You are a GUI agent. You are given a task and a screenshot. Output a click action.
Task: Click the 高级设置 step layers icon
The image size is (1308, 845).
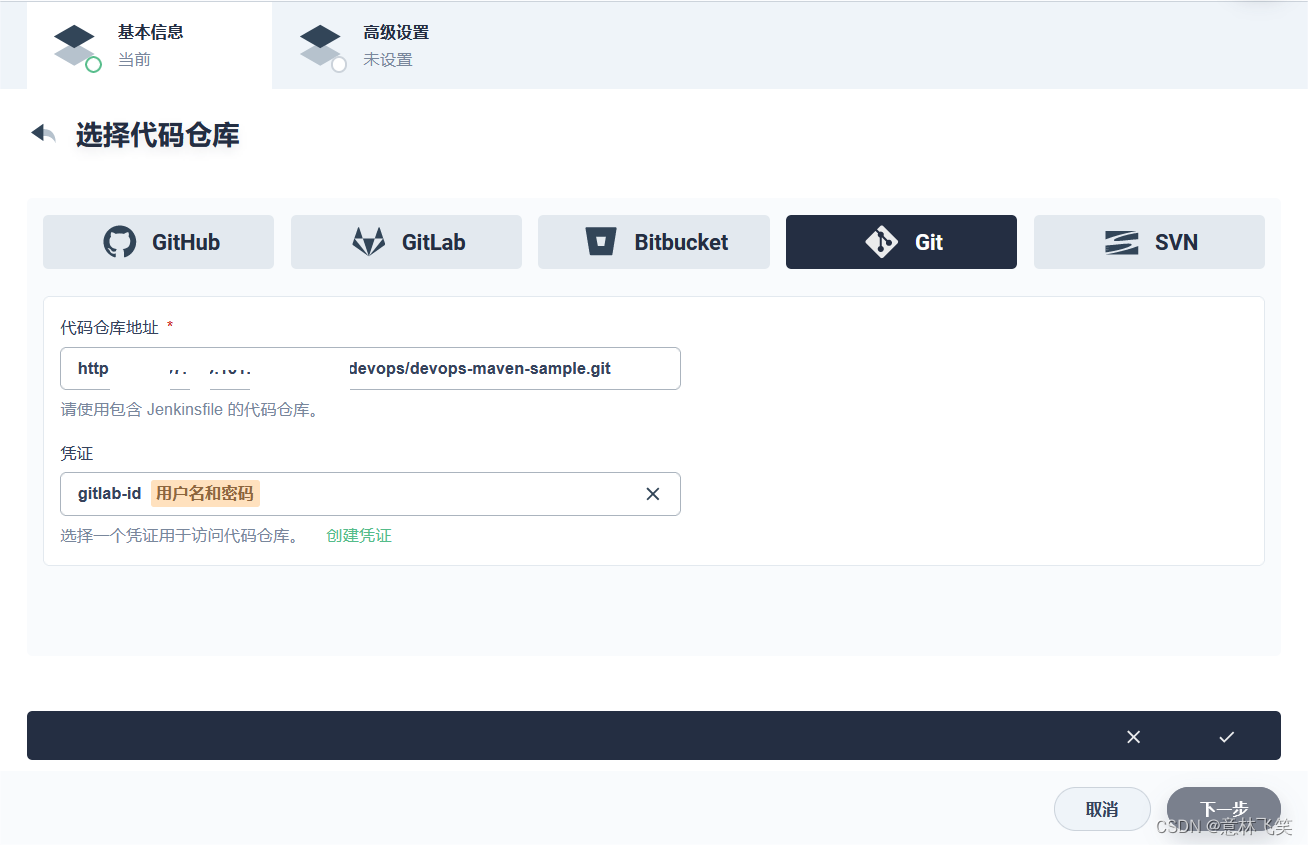321,46
